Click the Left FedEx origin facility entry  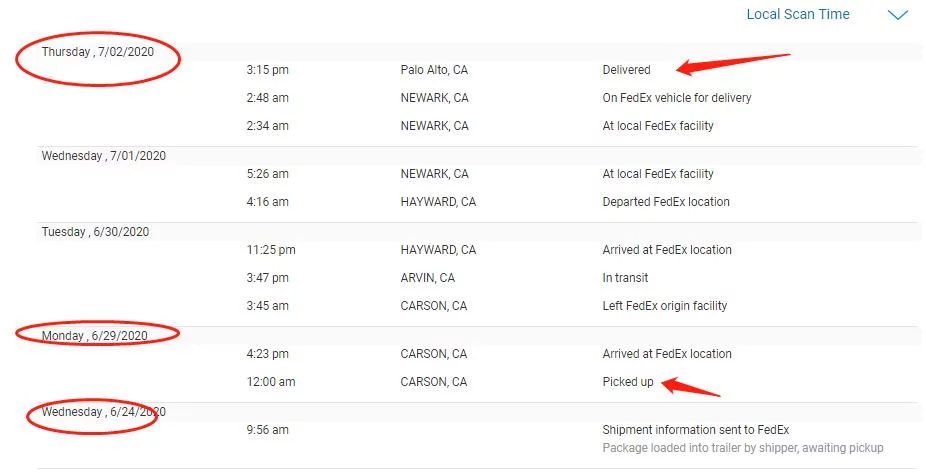(664, 306)
